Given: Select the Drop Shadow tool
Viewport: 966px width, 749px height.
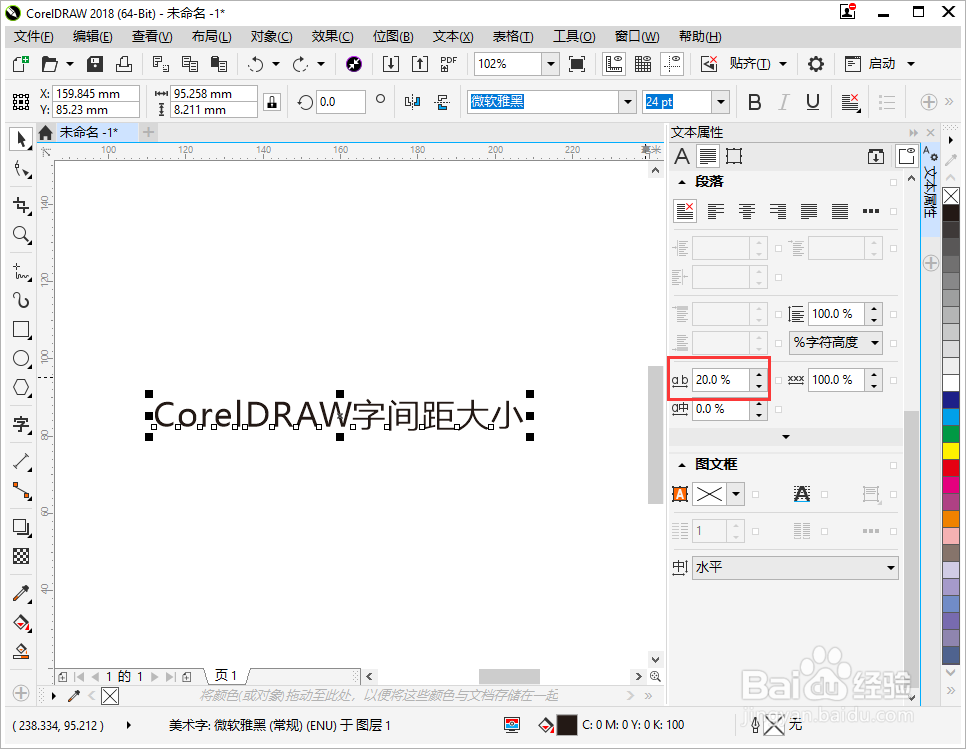Looking at the screenshot, I should click(x=22, y=527).
